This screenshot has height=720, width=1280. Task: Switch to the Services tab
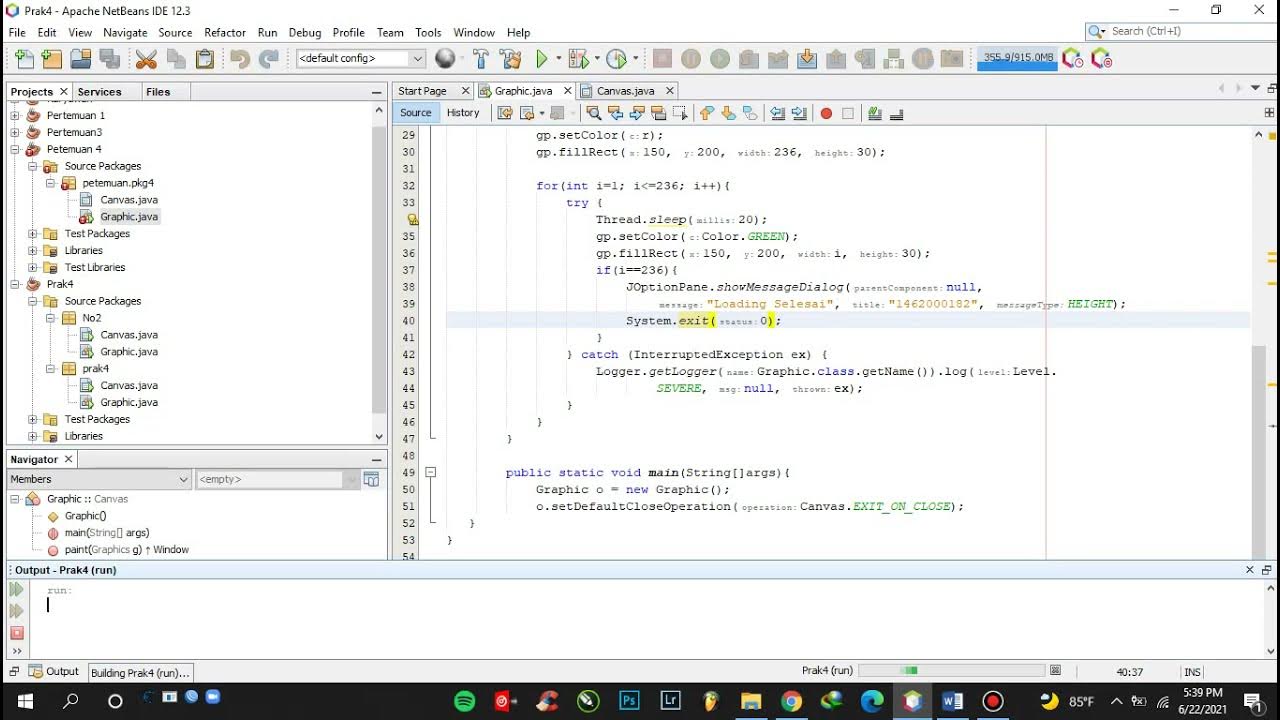(99, 92)
